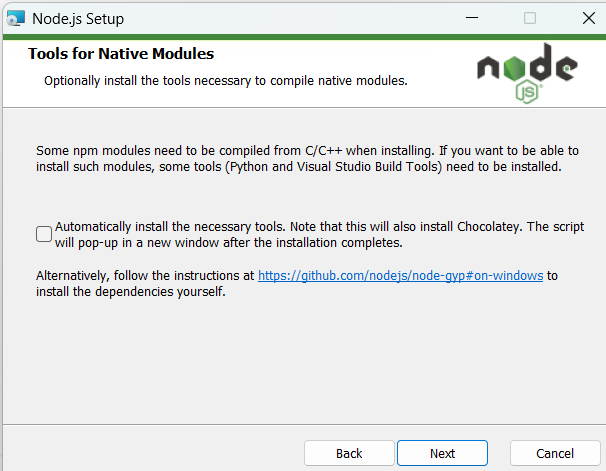Go back to the previous setup step
Screen dimensions: 606x471
click(x=349, y=453)
